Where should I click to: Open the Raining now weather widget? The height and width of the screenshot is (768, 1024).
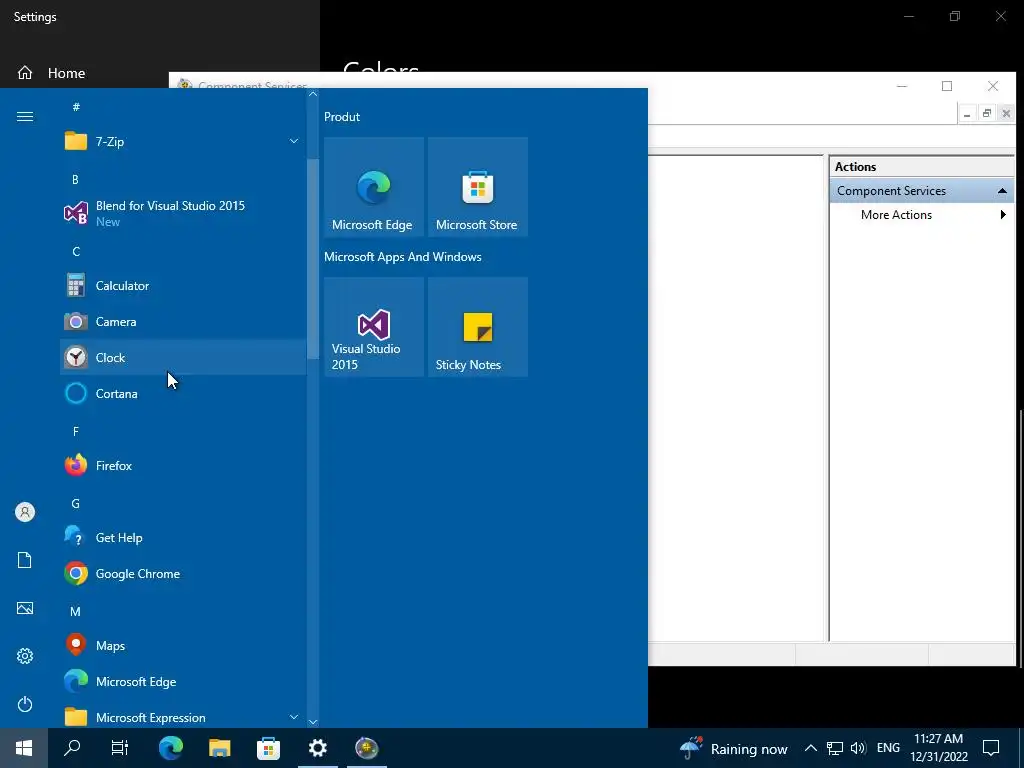point(733,748)
